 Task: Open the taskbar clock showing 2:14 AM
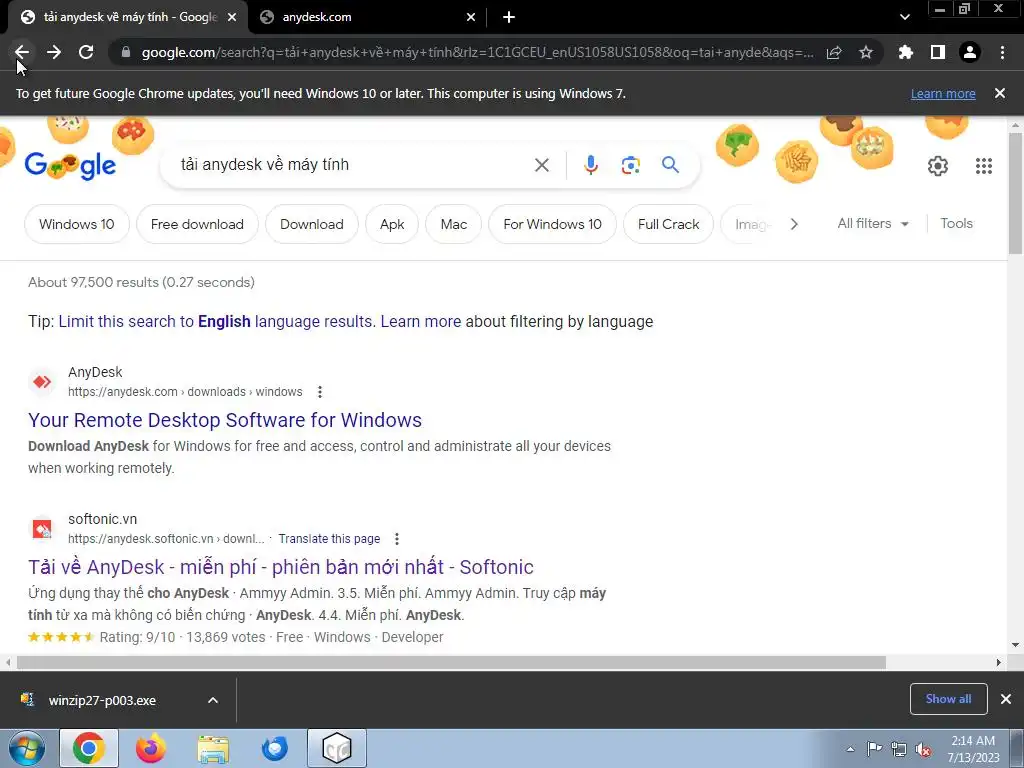coord(973,749)
